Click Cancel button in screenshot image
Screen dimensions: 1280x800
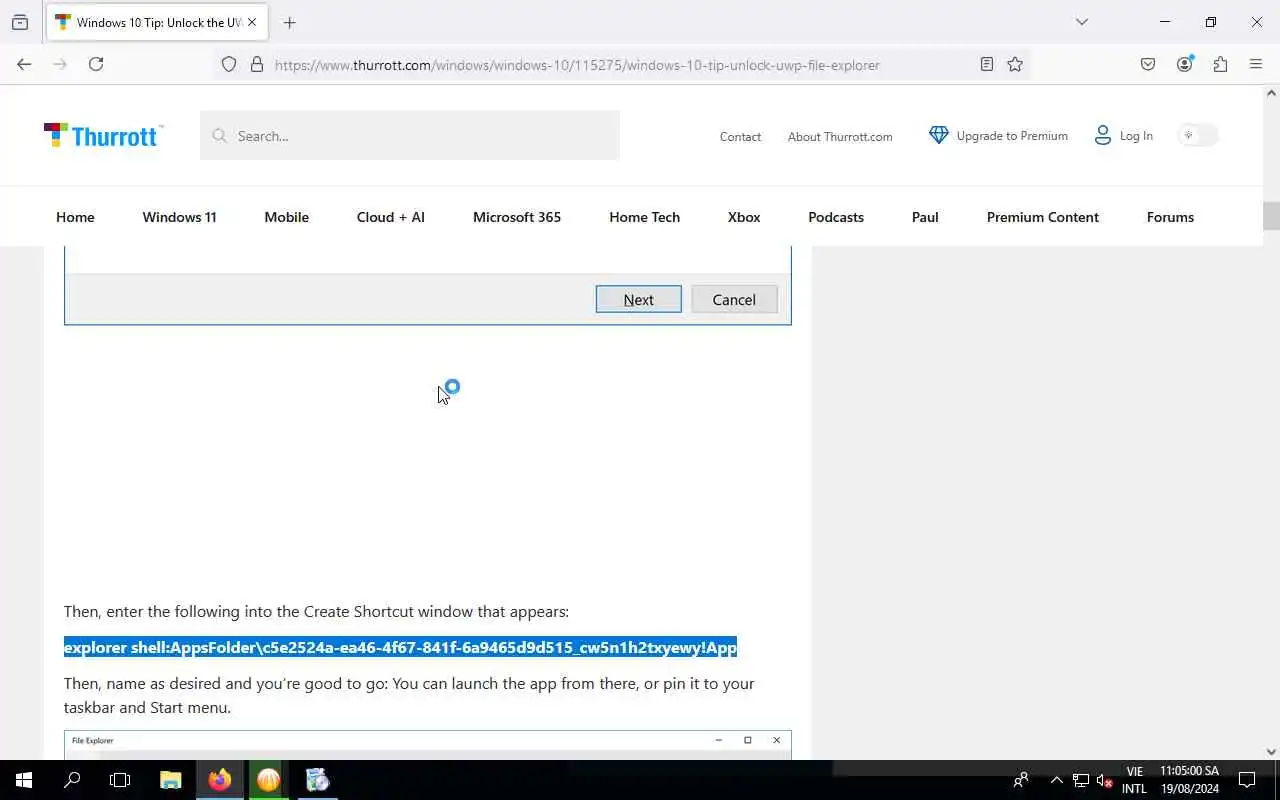point(734,299)
